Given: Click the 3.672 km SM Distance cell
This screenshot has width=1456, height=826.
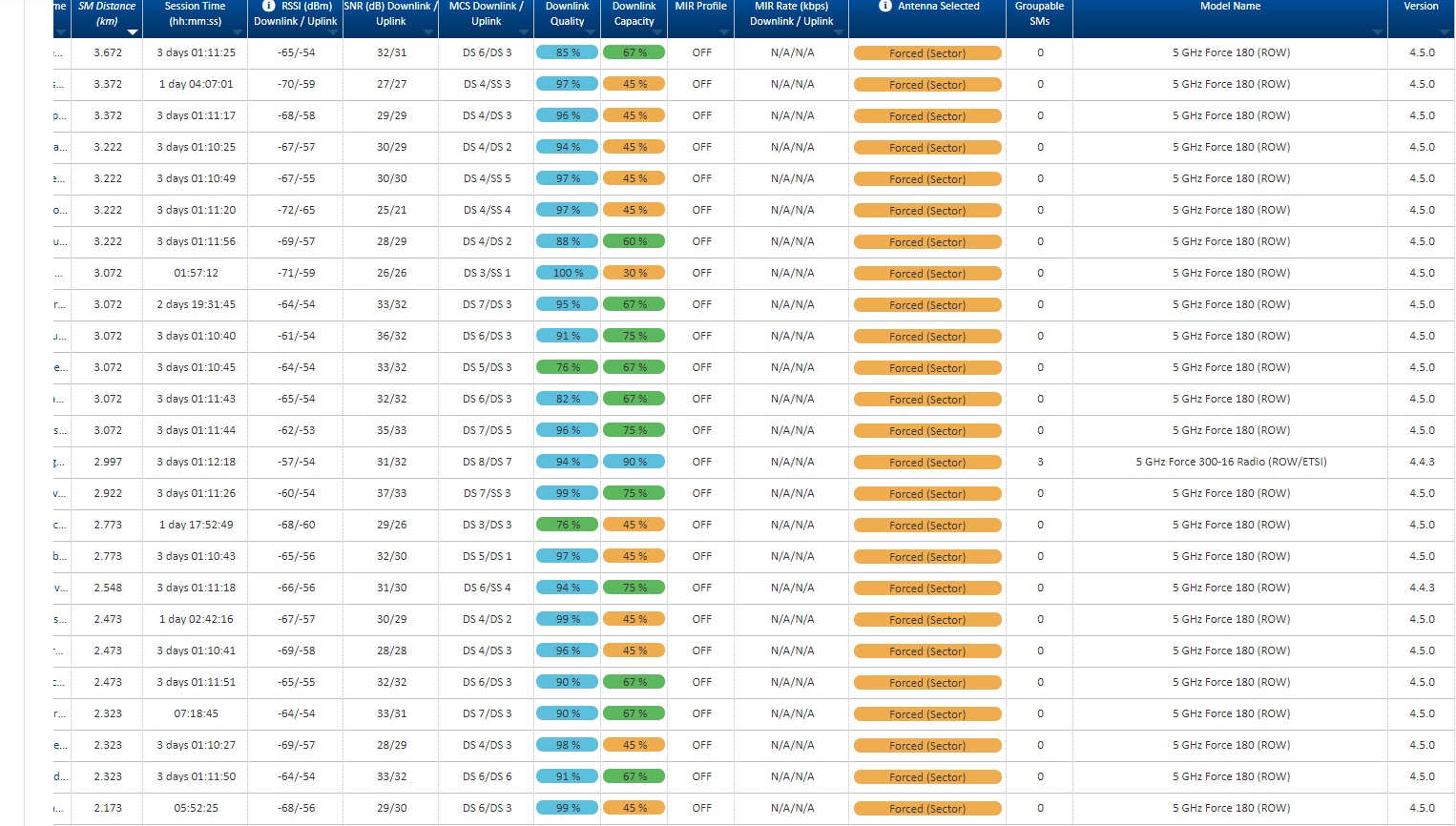Looking at the screenshot, I should tap(108, 52).
